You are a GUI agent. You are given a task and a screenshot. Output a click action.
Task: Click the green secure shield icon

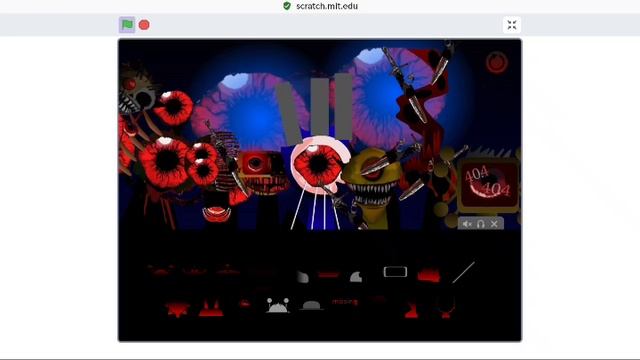click(287, 6)
